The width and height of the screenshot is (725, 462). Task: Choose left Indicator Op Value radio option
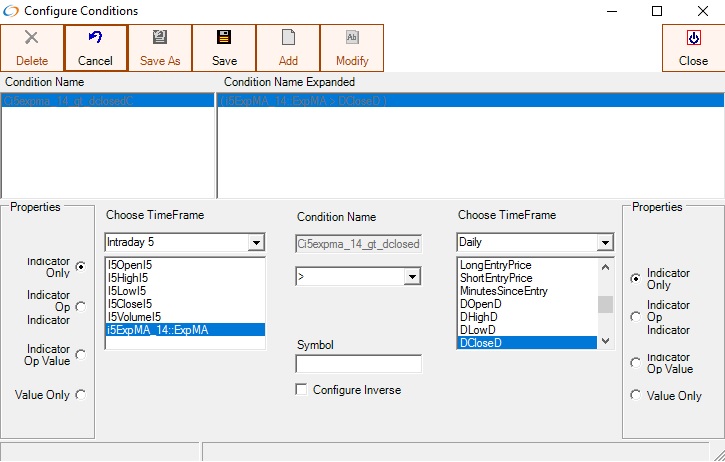[81, 354]
